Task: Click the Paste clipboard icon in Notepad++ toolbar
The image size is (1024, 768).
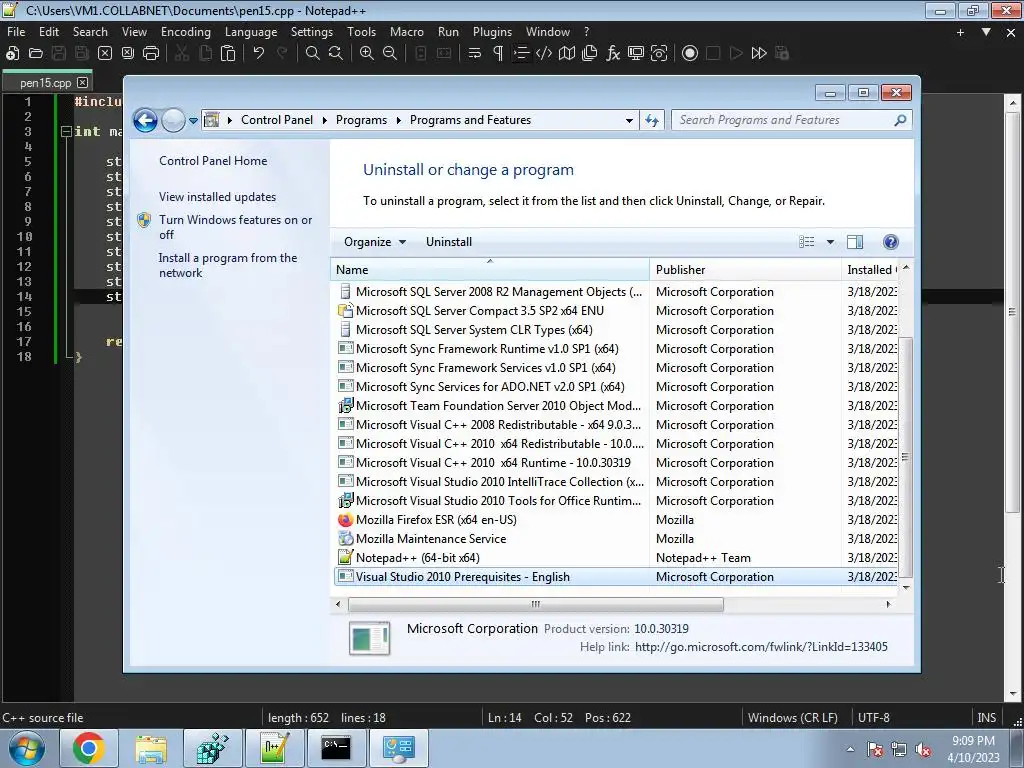Action: coord(228,54)
